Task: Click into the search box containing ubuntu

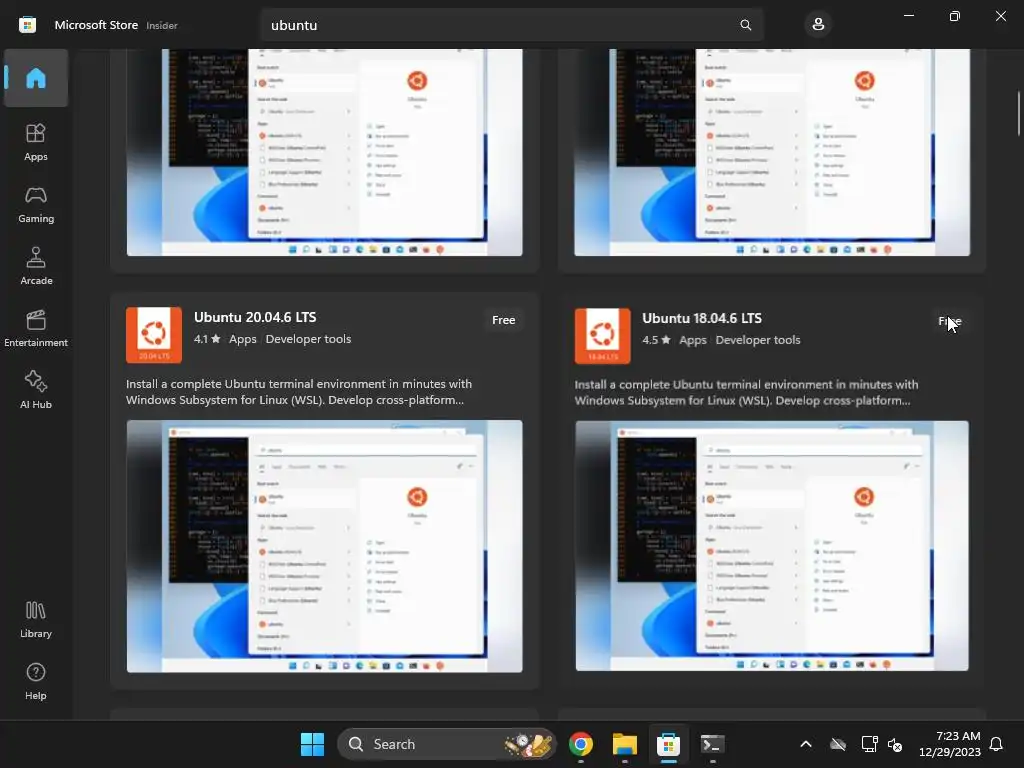Action: coord(511,25)
